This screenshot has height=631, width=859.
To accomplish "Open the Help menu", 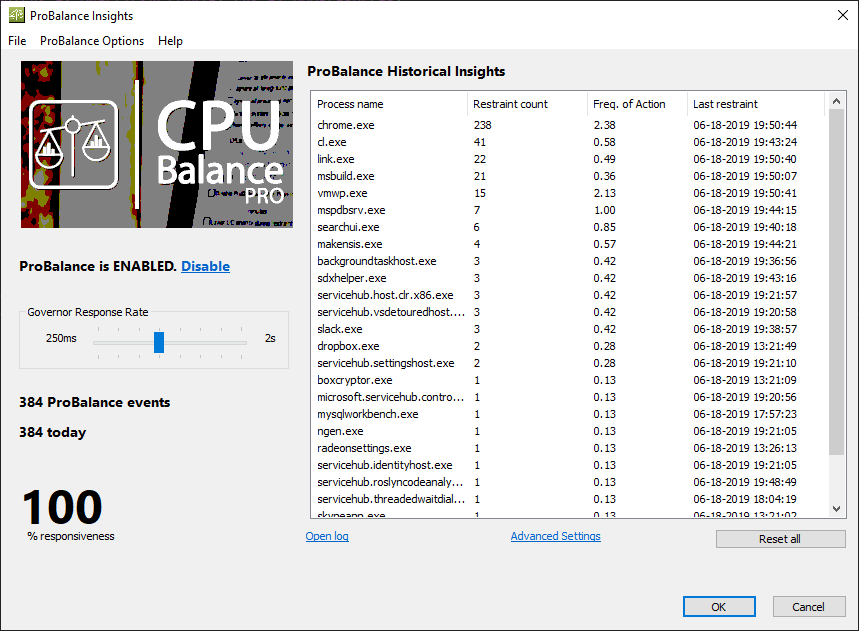I will tap(169, 41).
